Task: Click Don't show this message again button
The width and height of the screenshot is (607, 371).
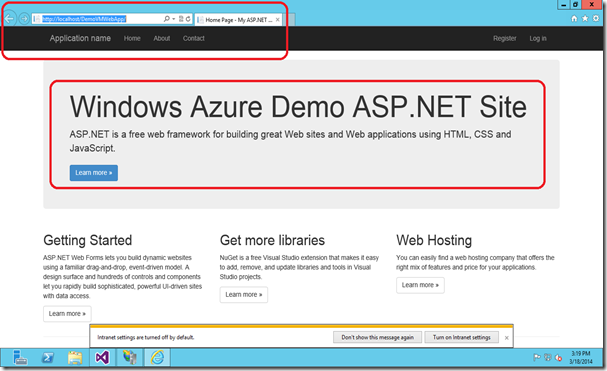Action: coord(377,337)
